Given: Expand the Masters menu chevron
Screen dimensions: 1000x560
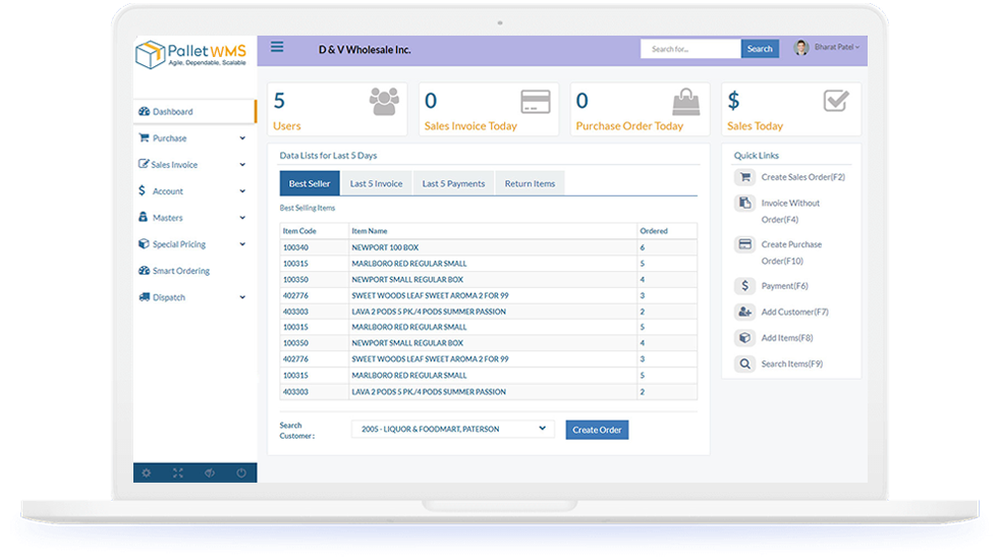Looking at the screenshot, I should click(x=242, y=218).
